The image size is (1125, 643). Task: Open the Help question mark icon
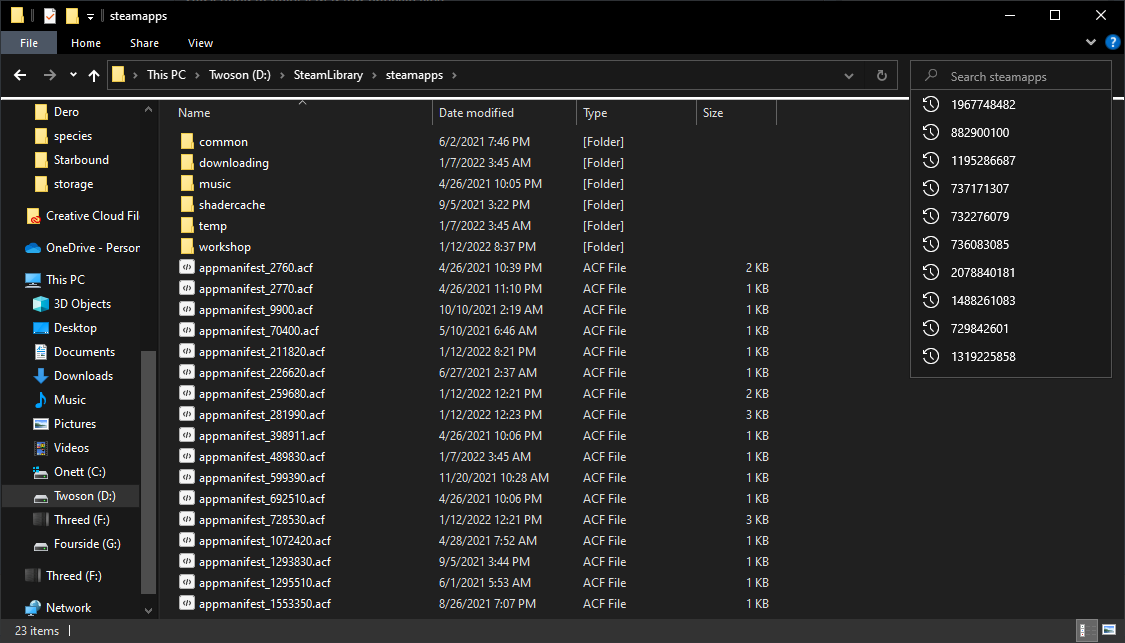pos(1112,43)
